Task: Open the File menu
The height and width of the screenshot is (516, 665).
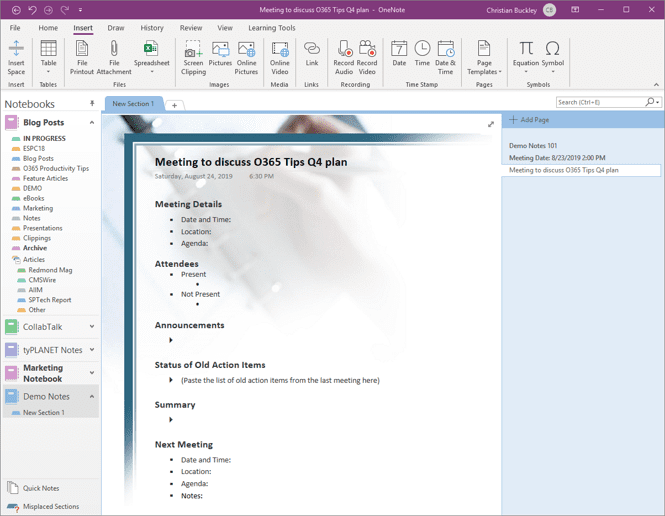Action: (x=15, y=28)
